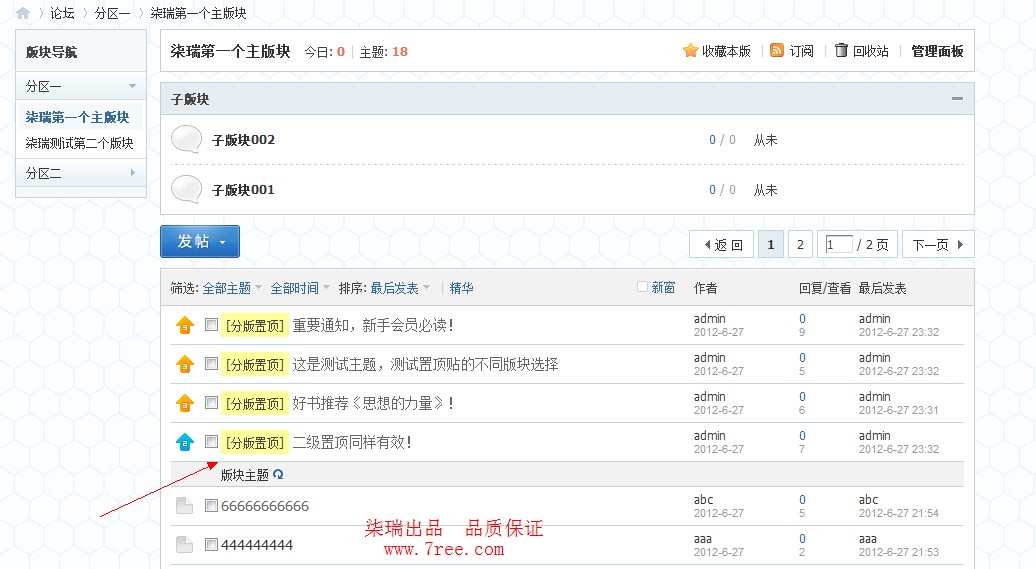Open the 全部时间 time filter dropdown
The width and height of the screenshot is (1036, 569).
(300, 288)
